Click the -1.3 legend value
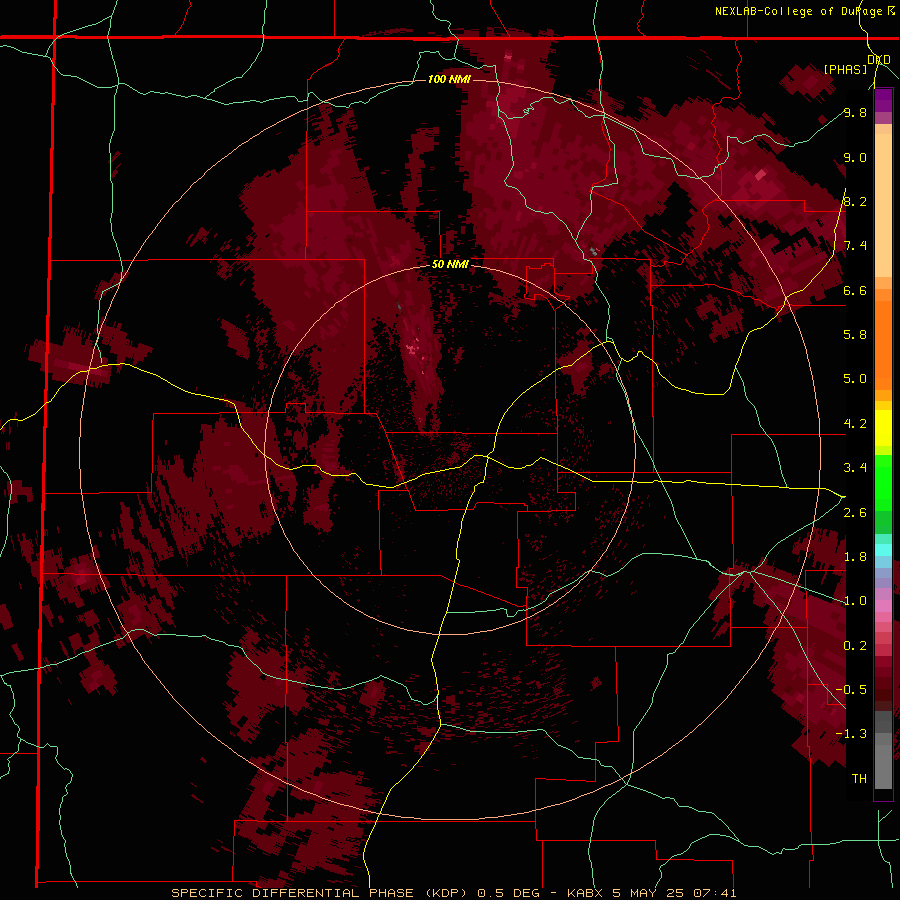900x900 pixels. point(851,734)
